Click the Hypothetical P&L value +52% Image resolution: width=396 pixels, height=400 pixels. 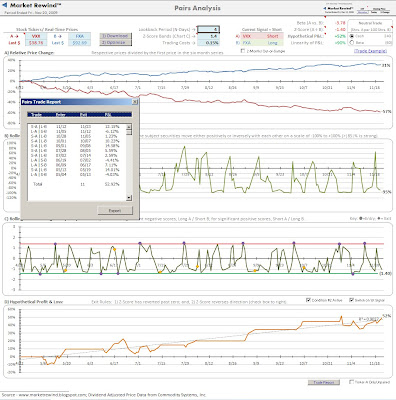point(340,36)
